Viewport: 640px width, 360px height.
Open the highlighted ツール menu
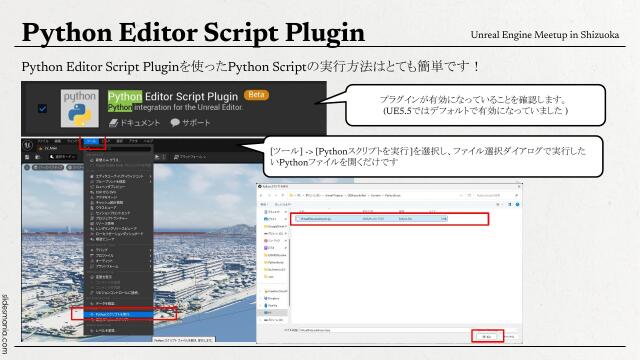91,141
